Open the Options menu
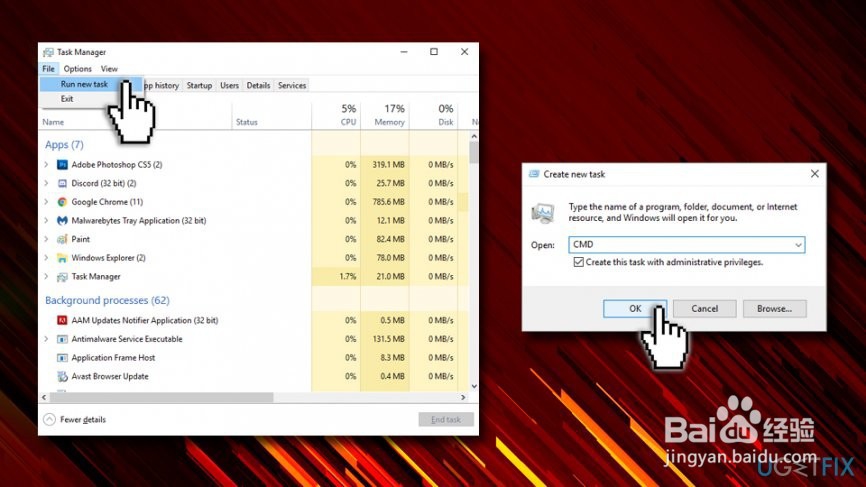 [x=77, y=68]
